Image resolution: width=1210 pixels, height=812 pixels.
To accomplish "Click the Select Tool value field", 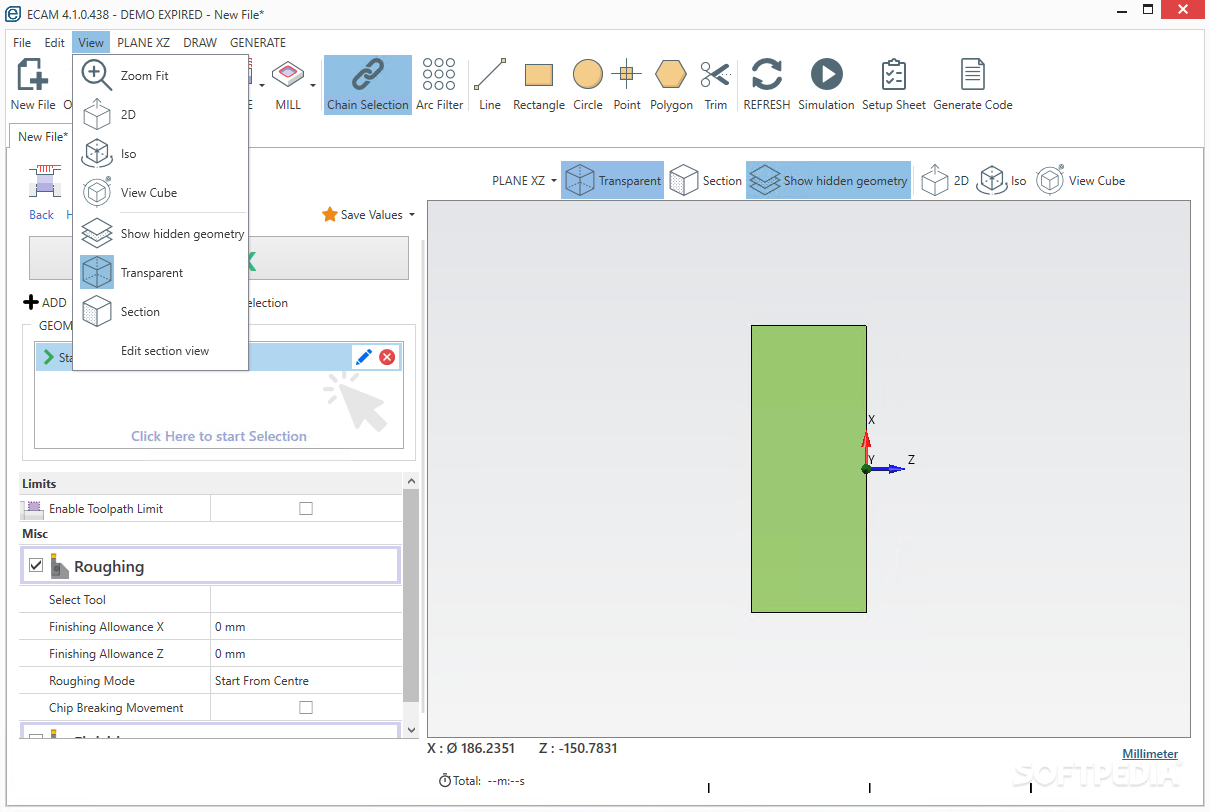I will pos(306,600).
